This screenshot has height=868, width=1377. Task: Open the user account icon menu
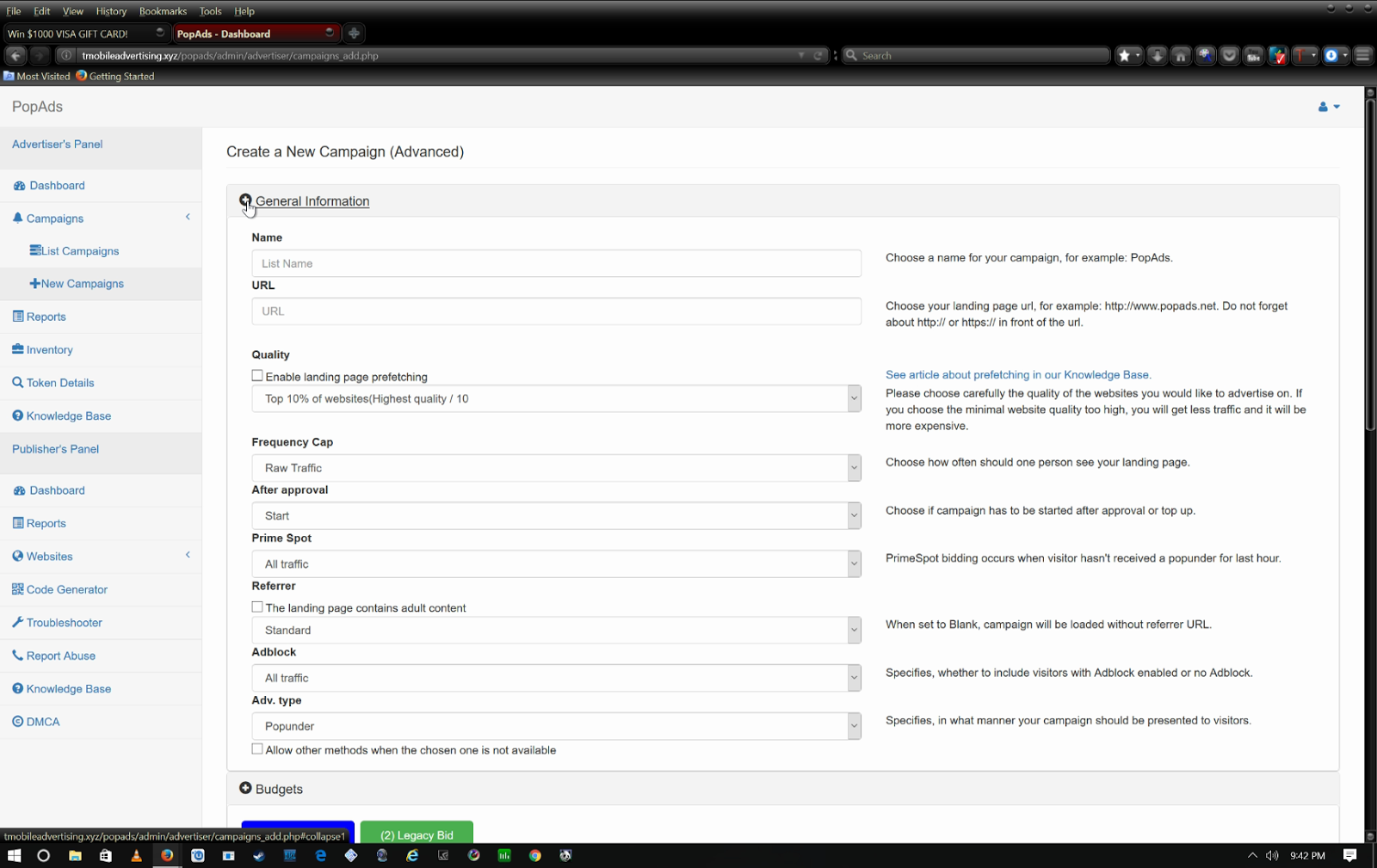point(1329,107)
